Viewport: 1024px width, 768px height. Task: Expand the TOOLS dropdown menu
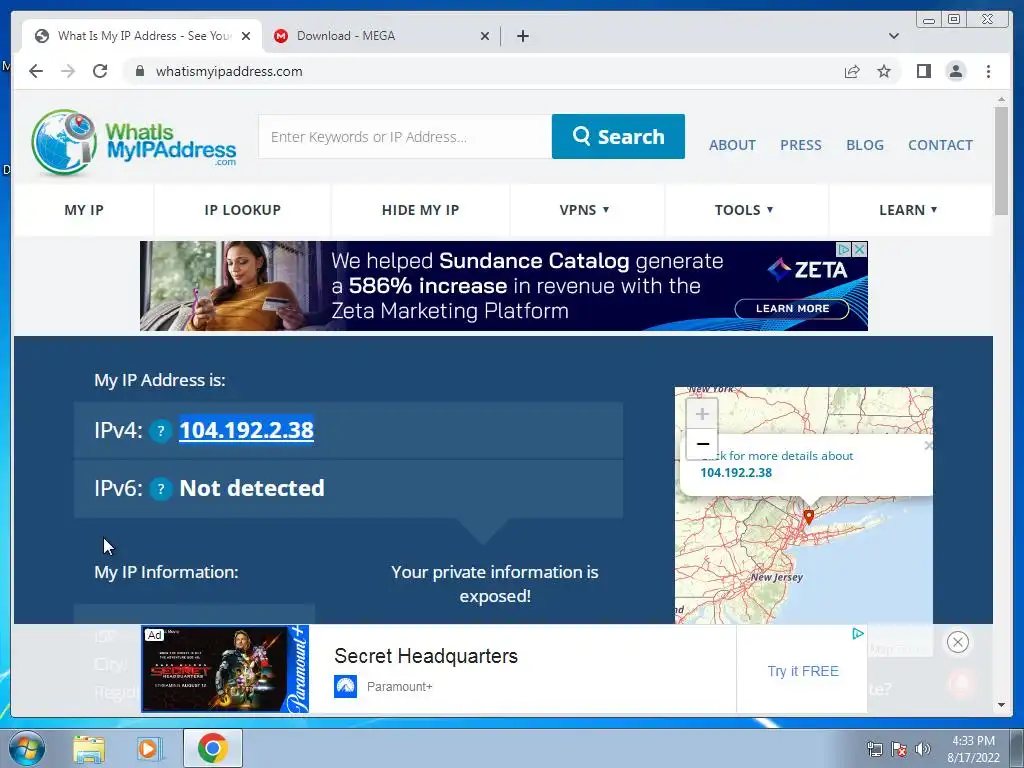pos(744,210)
